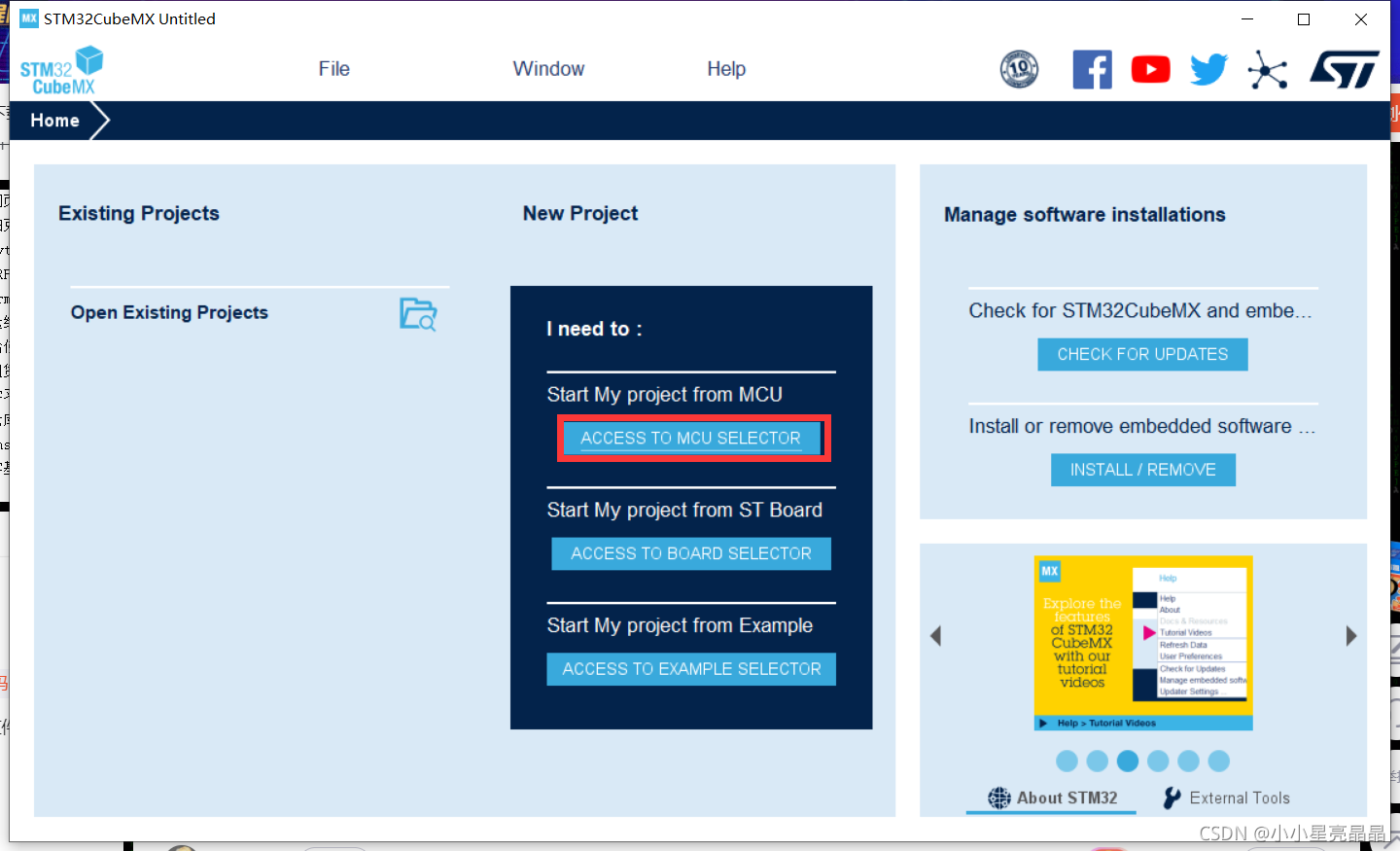Image resolution: width=1400 pixels, height=851 pixels.
Task: Open the Facebook page icon
Action: 1092,69
